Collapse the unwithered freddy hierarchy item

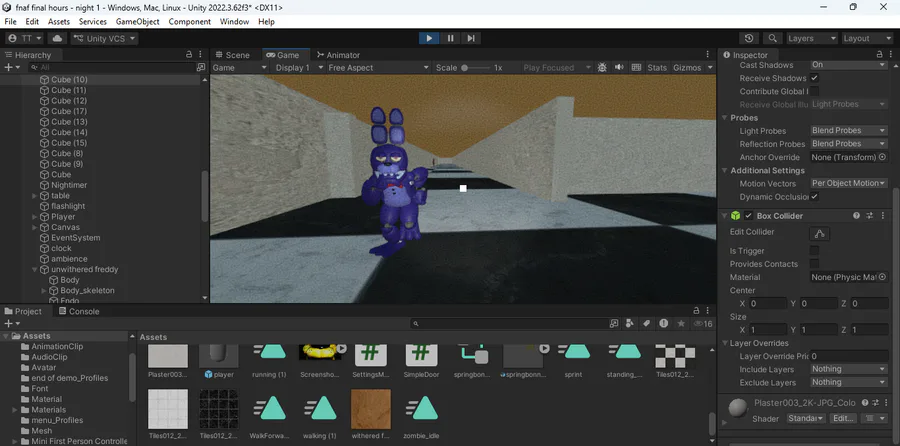(34, 269)
